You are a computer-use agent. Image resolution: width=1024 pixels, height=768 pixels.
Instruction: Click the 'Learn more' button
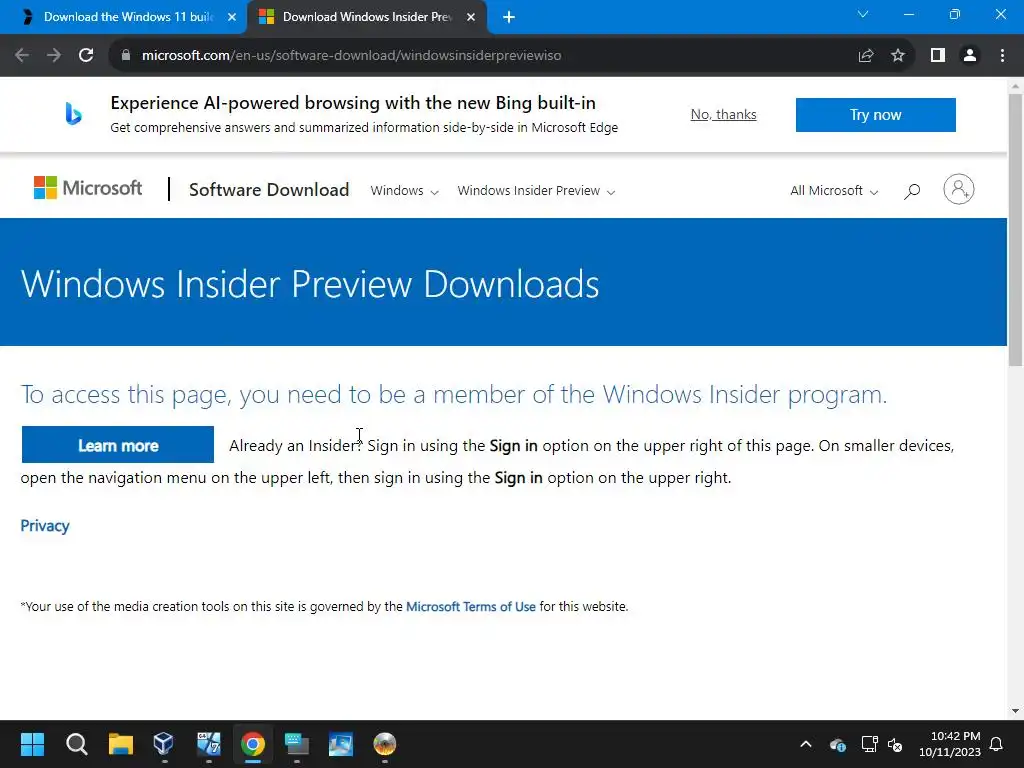click(118, 445)
